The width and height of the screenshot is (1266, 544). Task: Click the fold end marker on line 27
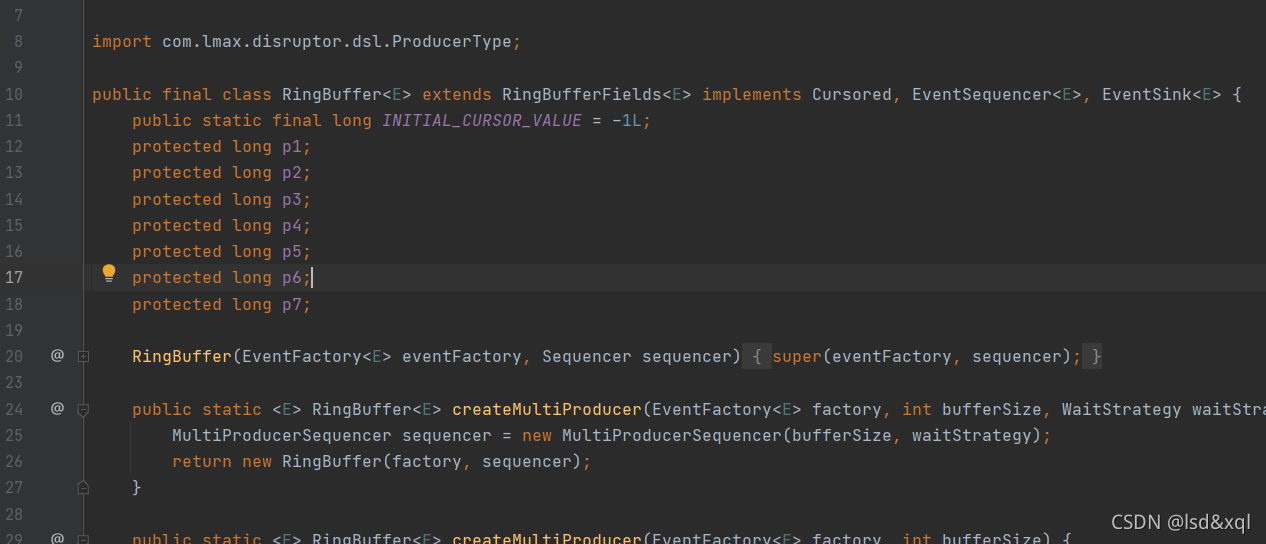(x=84, y=487)
